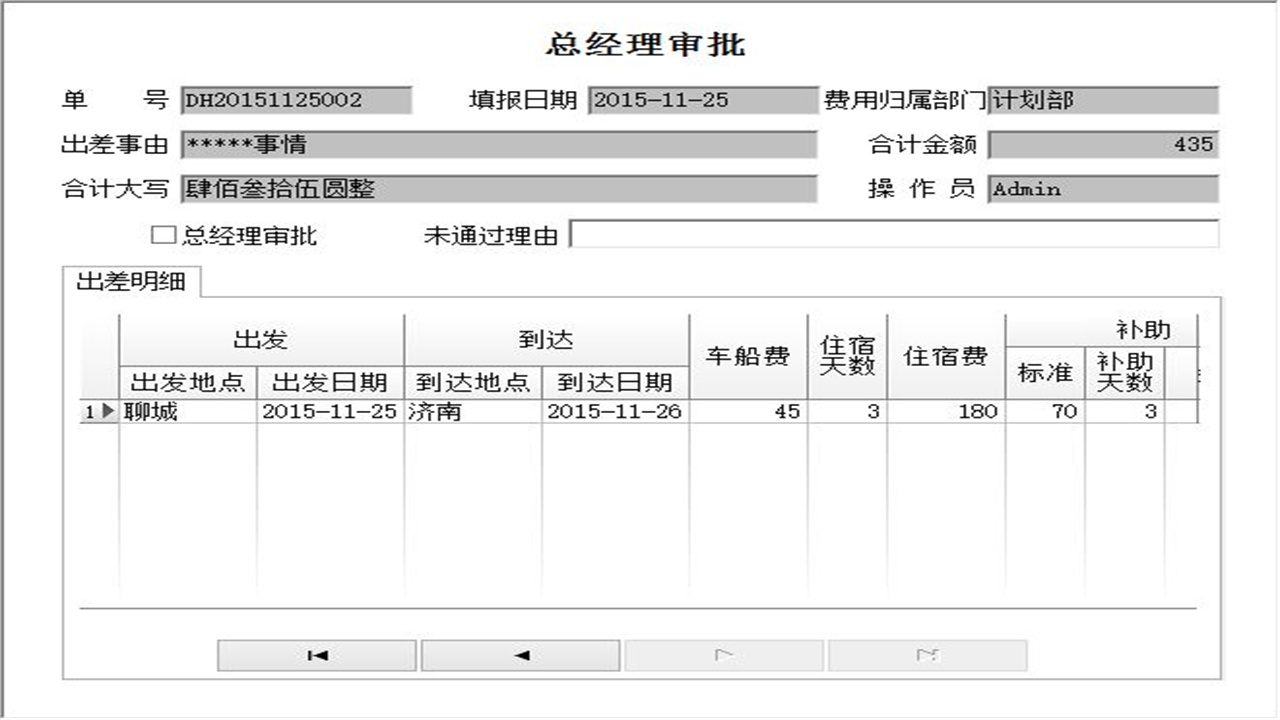
Task: Click the first-record navigation button
Action: (315, 655)
